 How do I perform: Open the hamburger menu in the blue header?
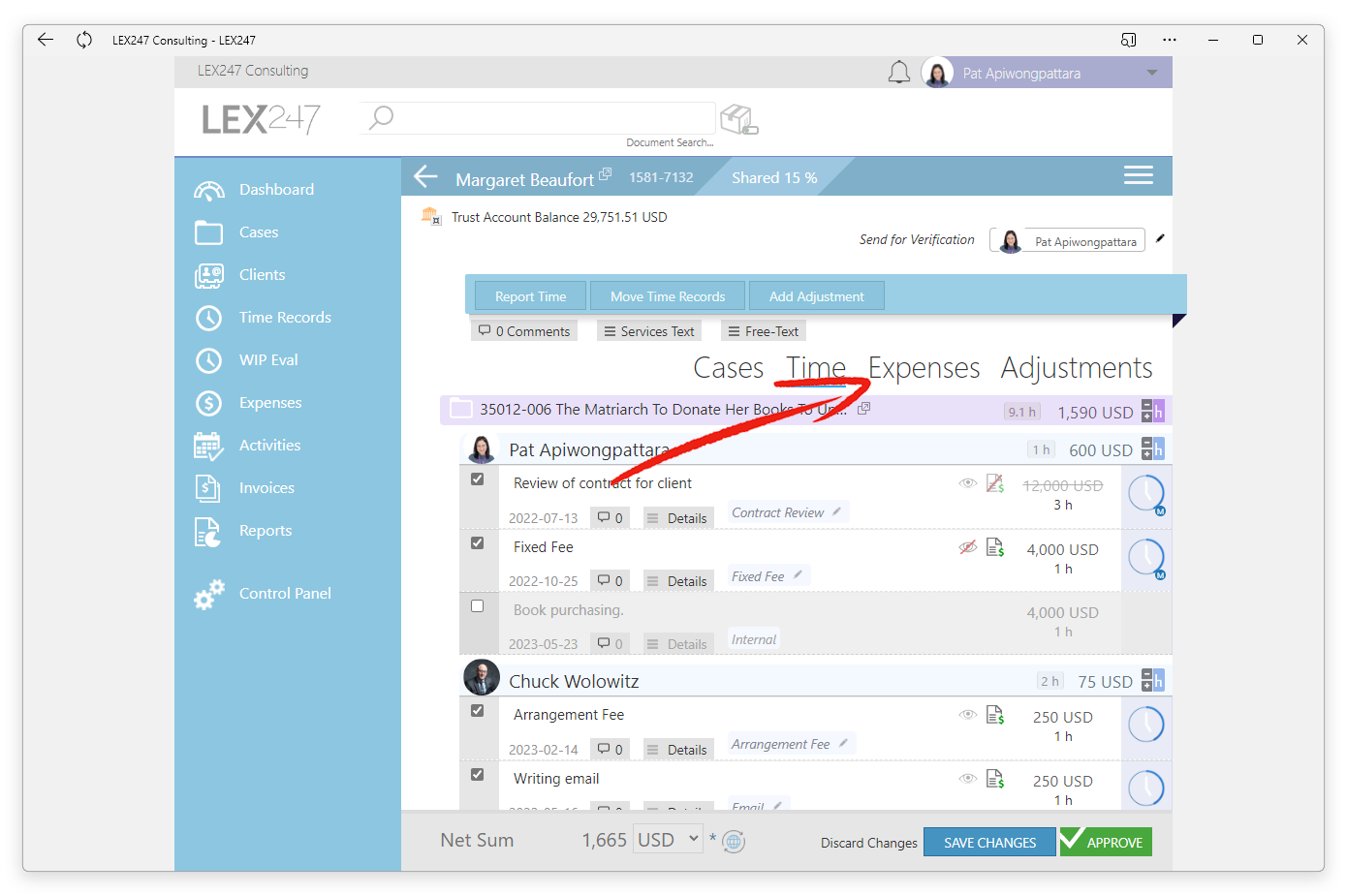[x=1138, y=175]
